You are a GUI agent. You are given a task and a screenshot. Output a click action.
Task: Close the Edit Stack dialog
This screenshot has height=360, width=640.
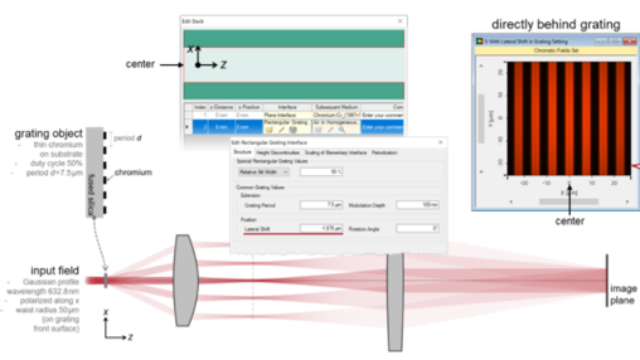[400, 21]
